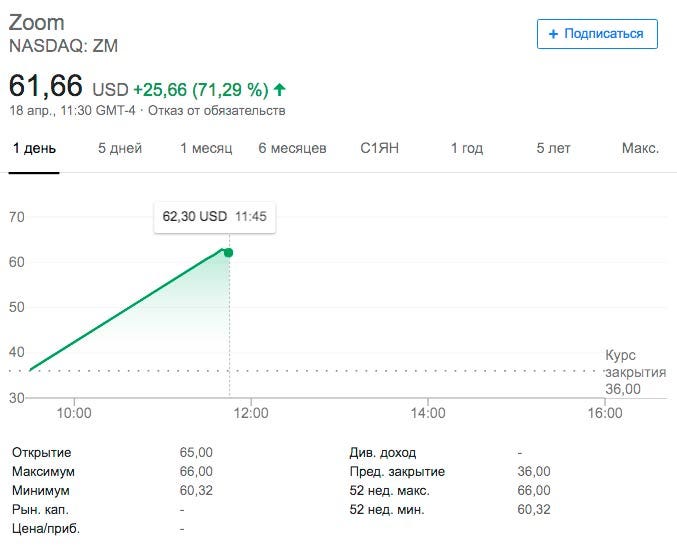Click the Цена/приб. label
Screen dimensions: 677x547
[x=46, y=528]
